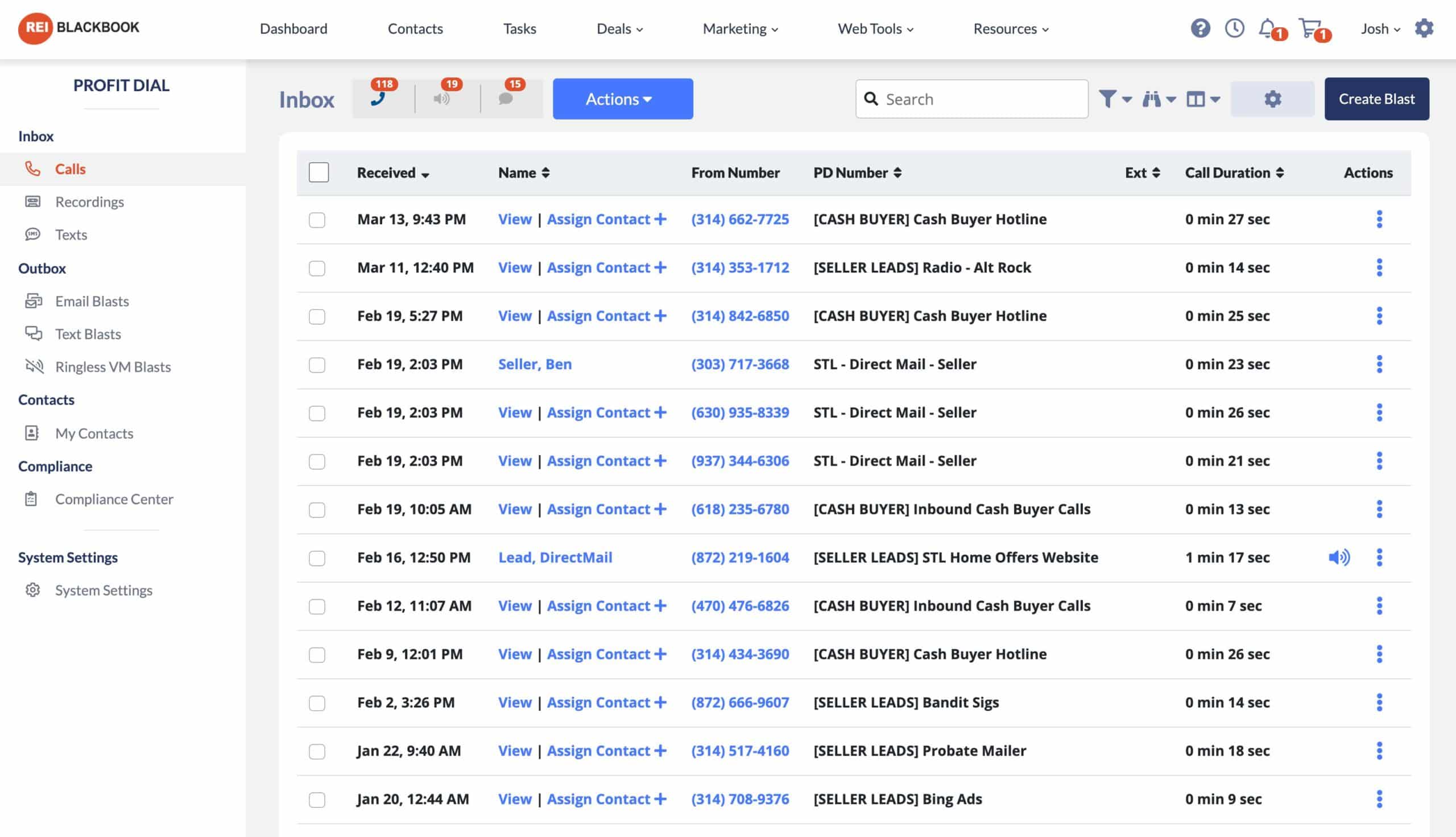Check the Mar 11, 12:40 PM row checkbox
Viewport: 1456px width, 837px height.
[317, 268]
